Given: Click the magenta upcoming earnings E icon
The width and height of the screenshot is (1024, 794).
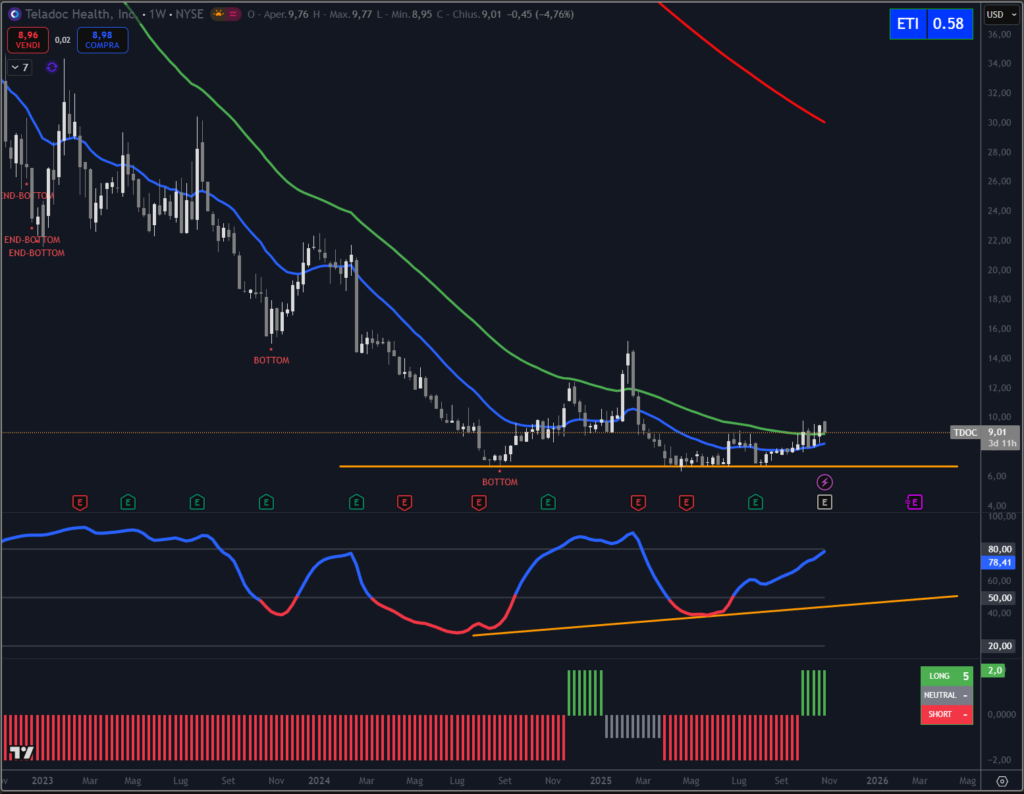Looking at the screenshot, I should point(915,501).
